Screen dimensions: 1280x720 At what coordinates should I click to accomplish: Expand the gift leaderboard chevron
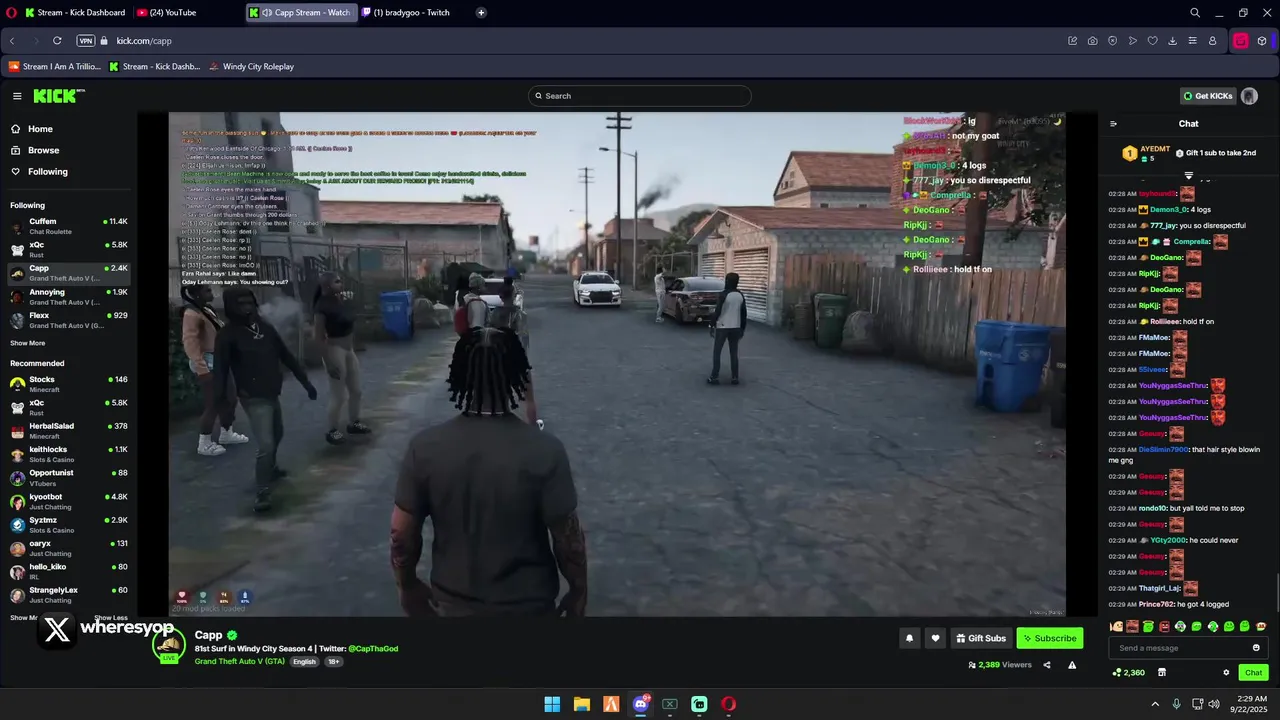click(x=1189, y=176)
